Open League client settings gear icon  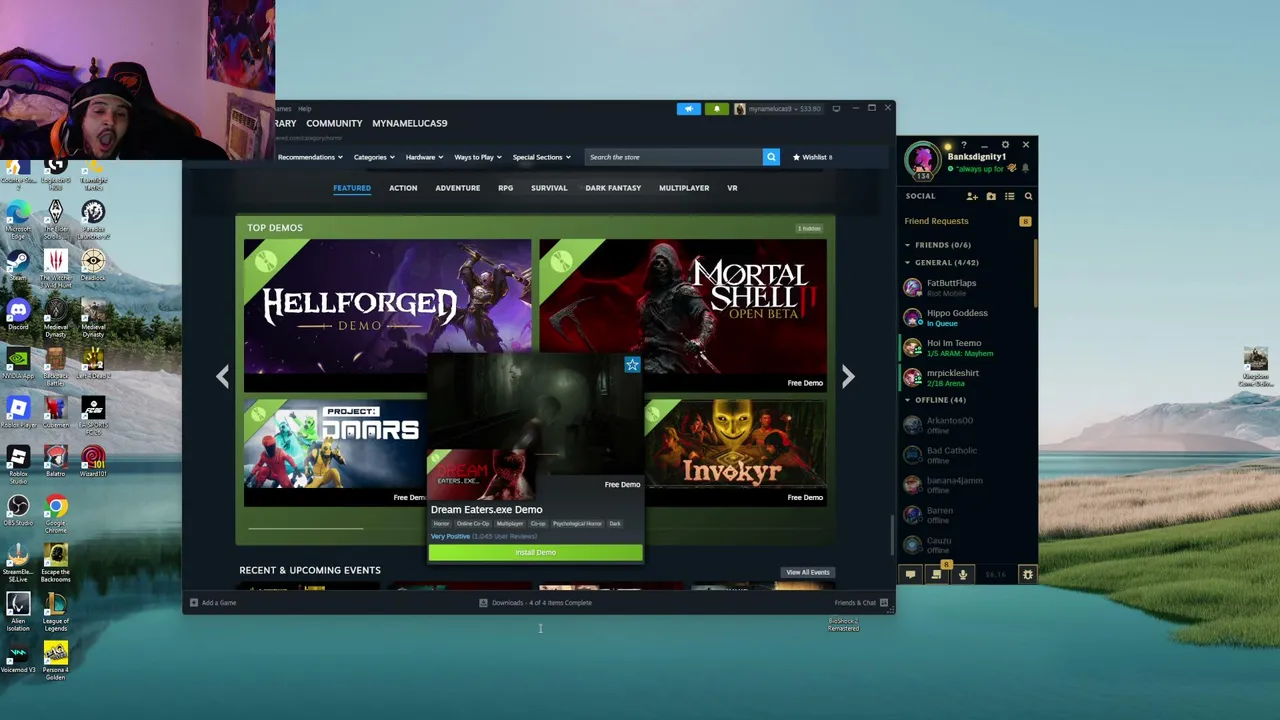point(1005,145)
